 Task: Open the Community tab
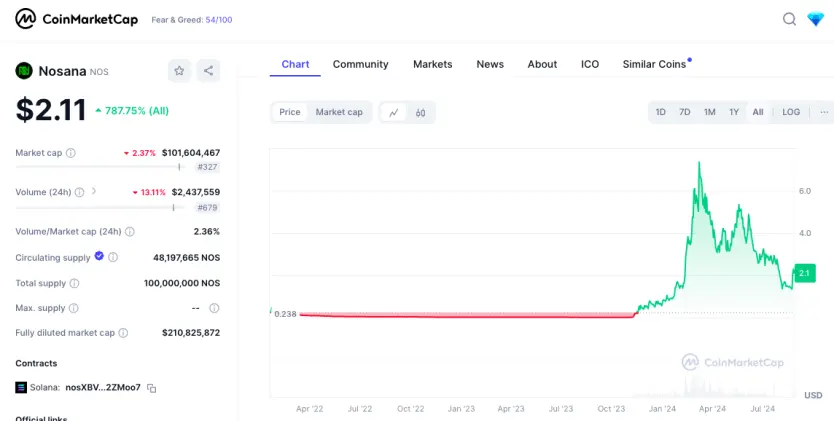pyautogui.click(x=361, y=64)
